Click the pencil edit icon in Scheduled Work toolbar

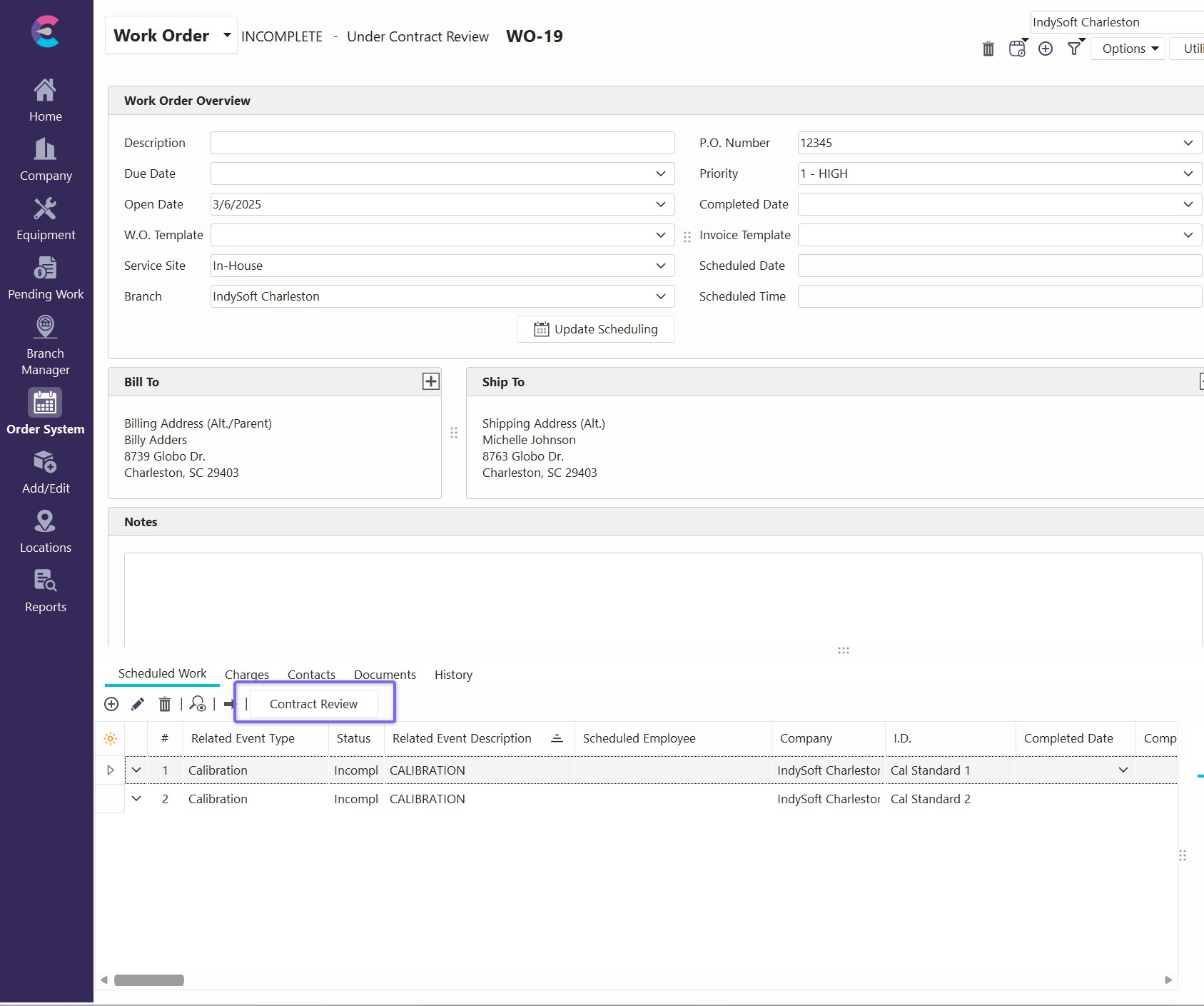tap(138, 705)
